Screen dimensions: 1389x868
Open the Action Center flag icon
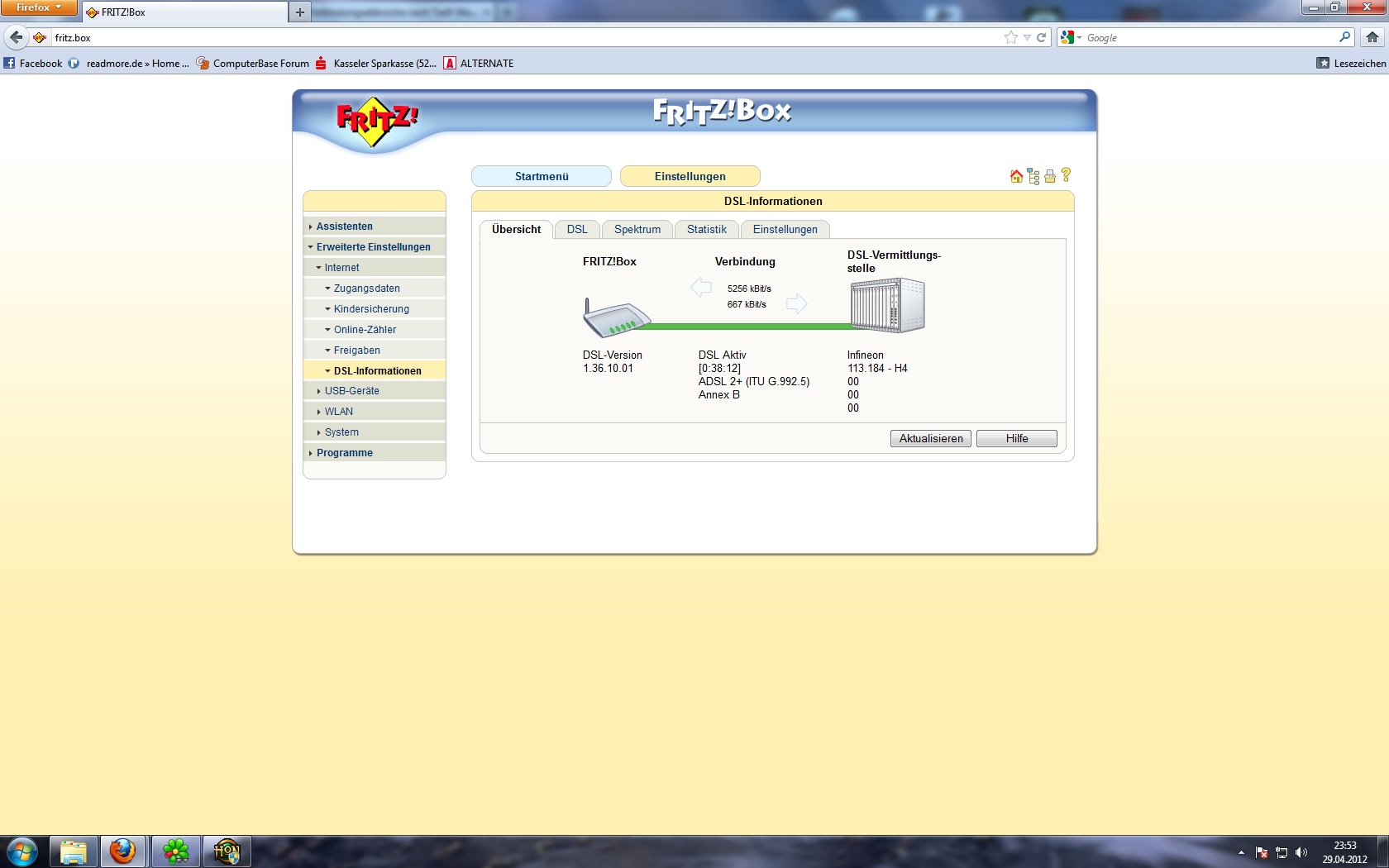pyautogui.click(x=1262, y=852)
